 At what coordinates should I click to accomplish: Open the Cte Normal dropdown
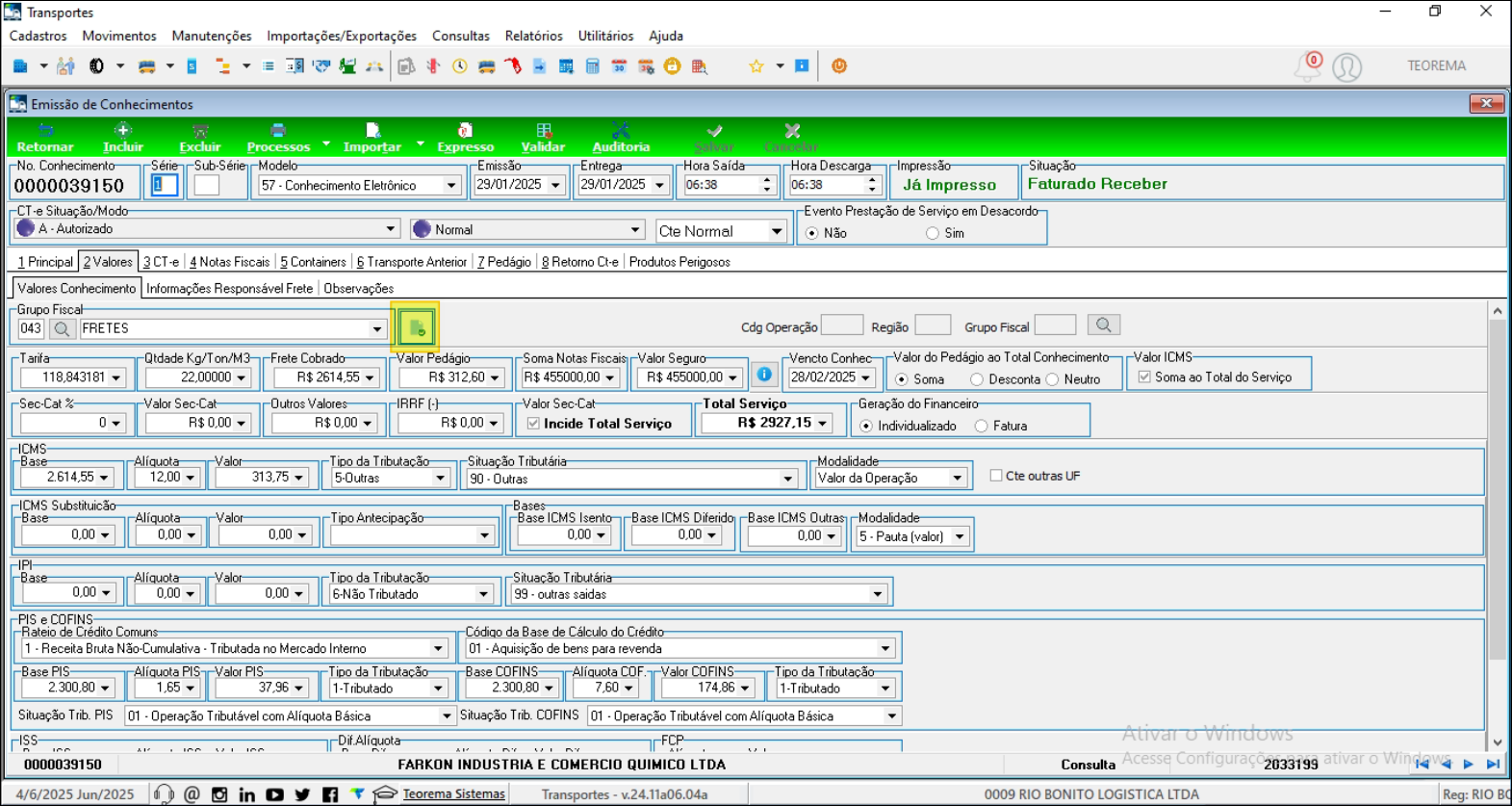(x=776, y=231)
